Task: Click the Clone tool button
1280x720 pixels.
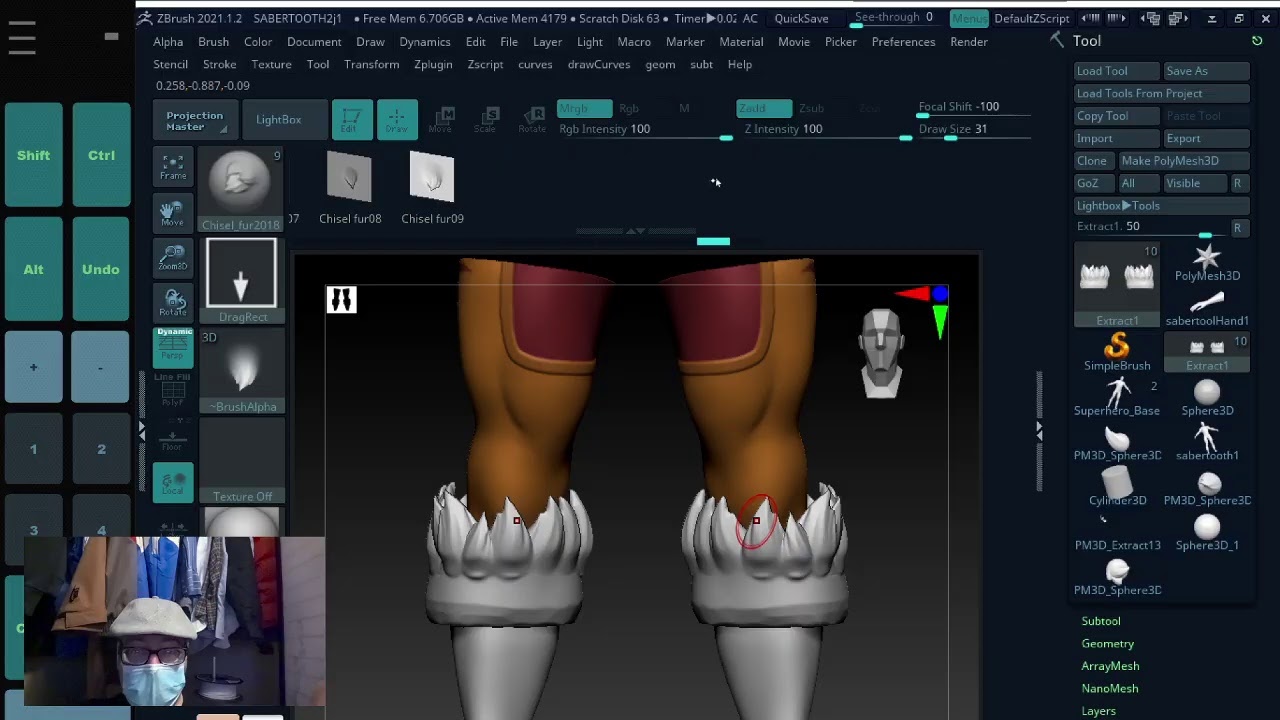Action: [1093, 161]
